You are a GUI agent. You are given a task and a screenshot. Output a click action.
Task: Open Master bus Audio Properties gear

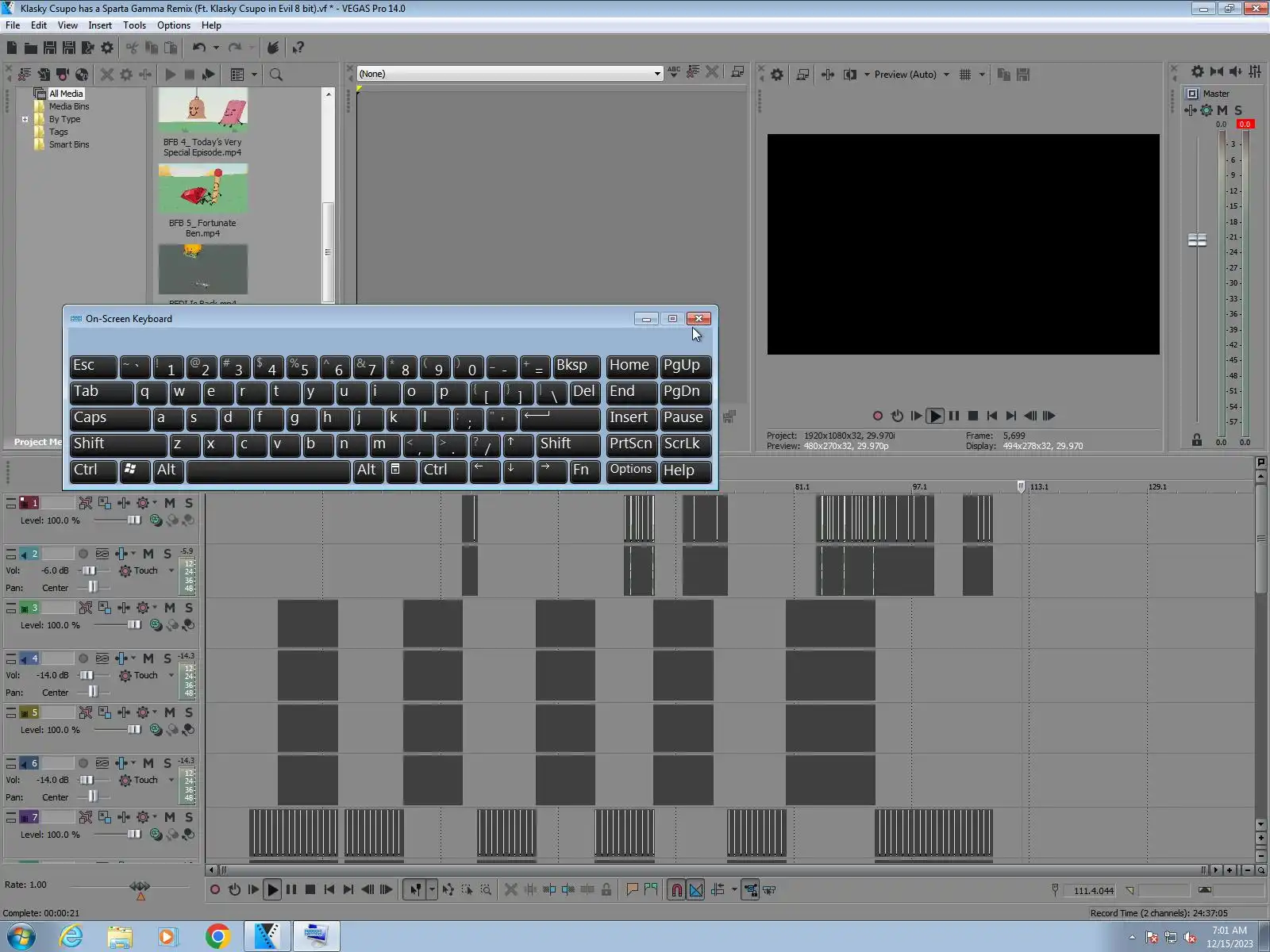tap(1198, 71)
